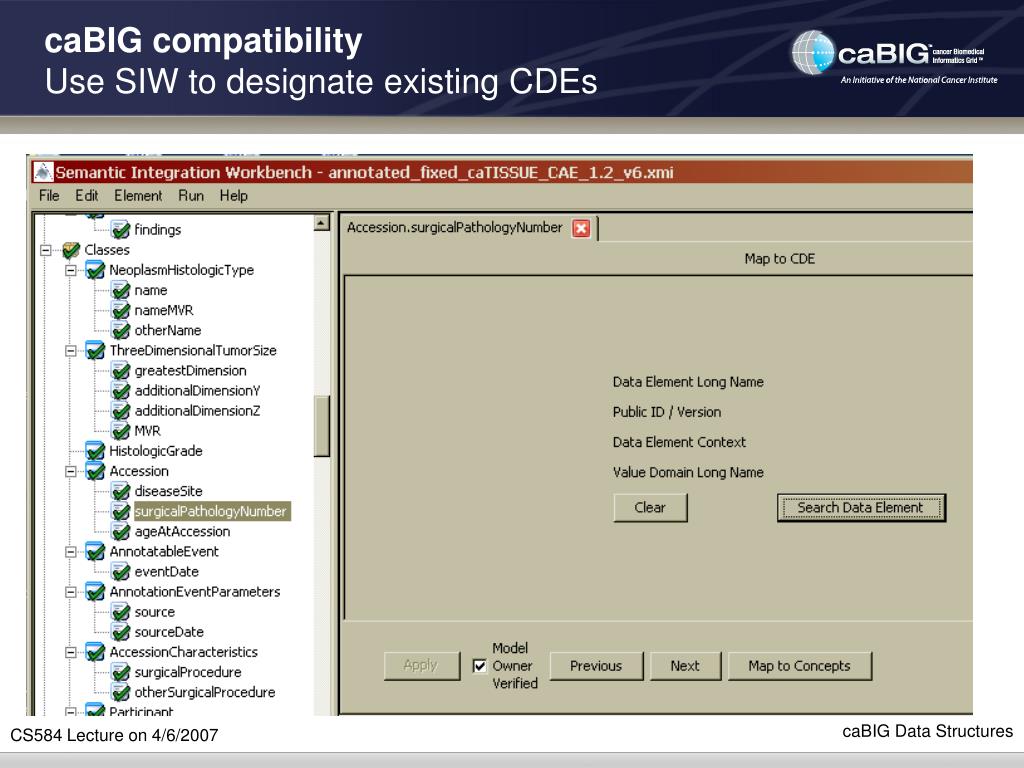Click the greatestDimension attribute icon
Screen dimensions: 1024x768
point(121,371)
